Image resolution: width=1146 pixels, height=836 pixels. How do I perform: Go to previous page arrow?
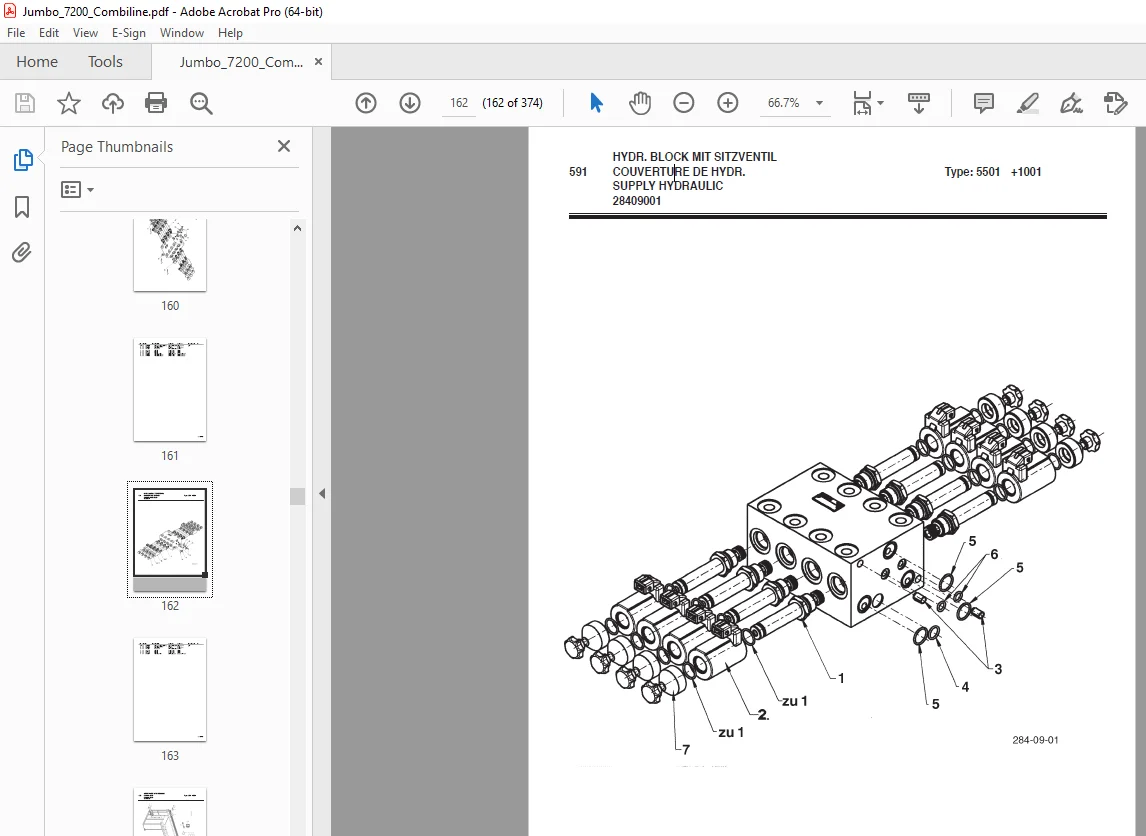point(366,103)
